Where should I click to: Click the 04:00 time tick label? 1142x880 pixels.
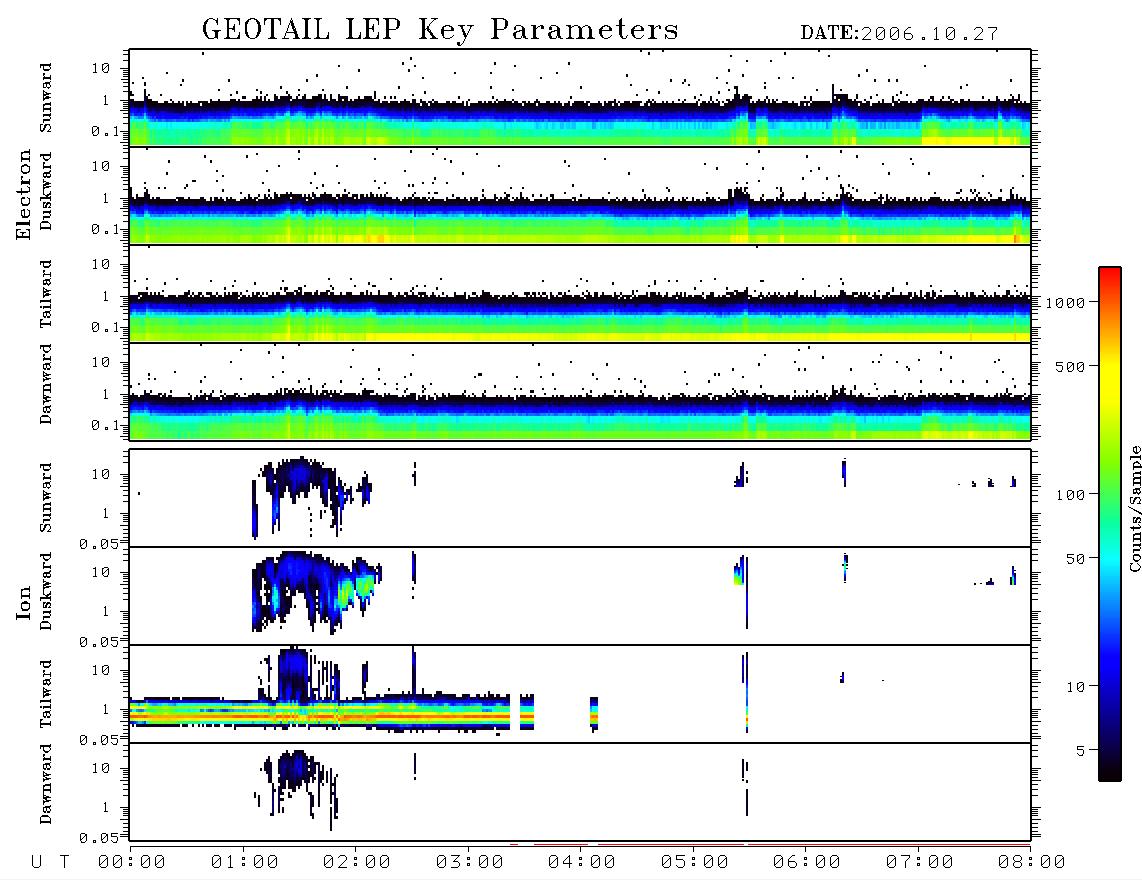point(582,863)
